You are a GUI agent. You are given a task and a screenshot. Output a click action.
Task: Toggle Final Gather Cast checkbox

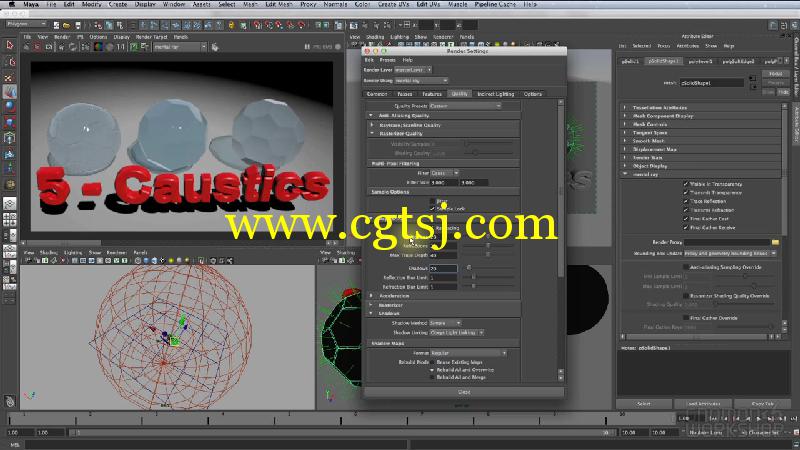[686, 218]
